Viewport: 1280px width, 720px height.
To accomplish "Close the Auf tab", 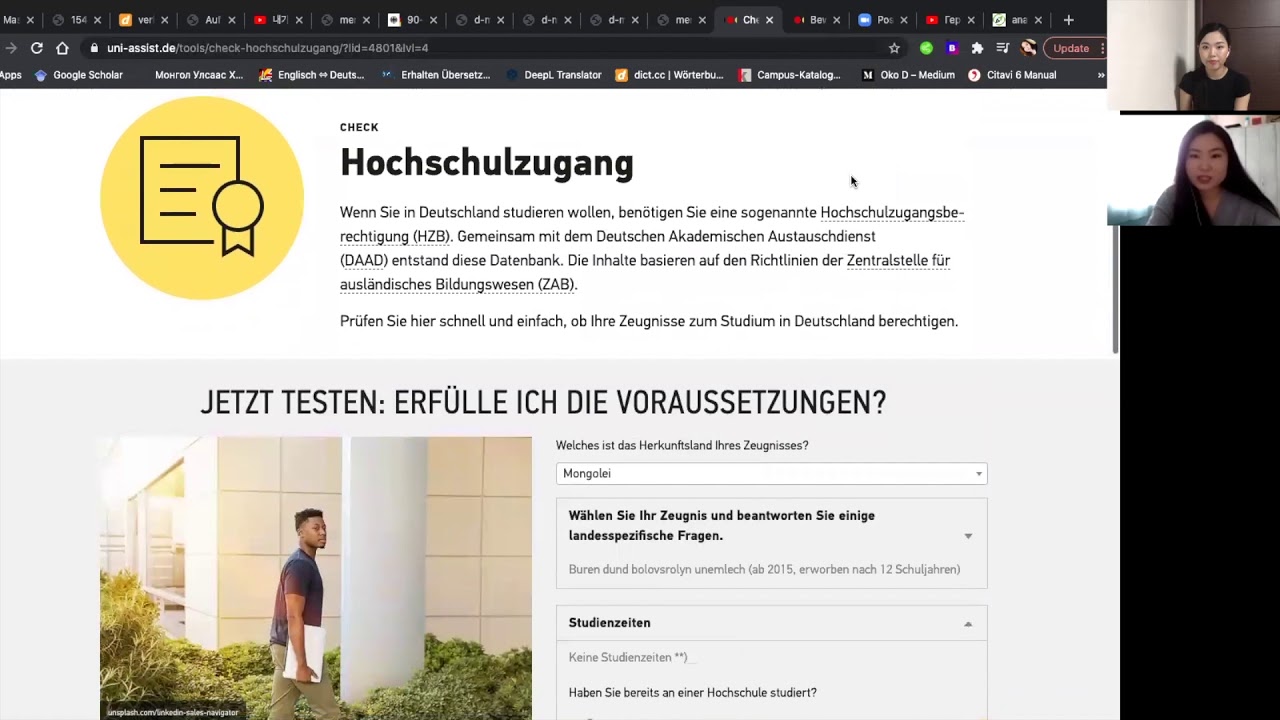I will [231, 20].
